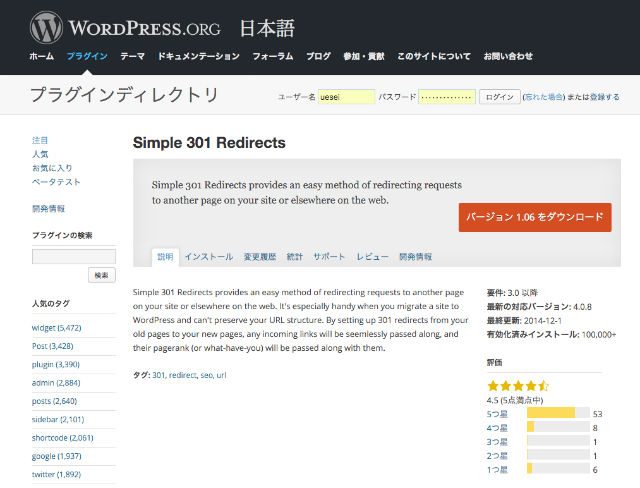Open the フォーラム menu item
Image resolution: width=640 pixels, height=488 pixels.
[273, 56]
